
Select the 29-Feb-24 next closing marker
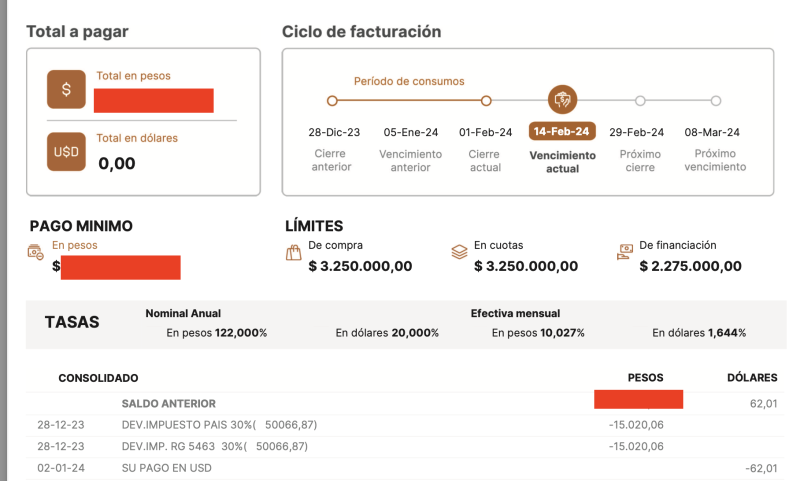640,101
